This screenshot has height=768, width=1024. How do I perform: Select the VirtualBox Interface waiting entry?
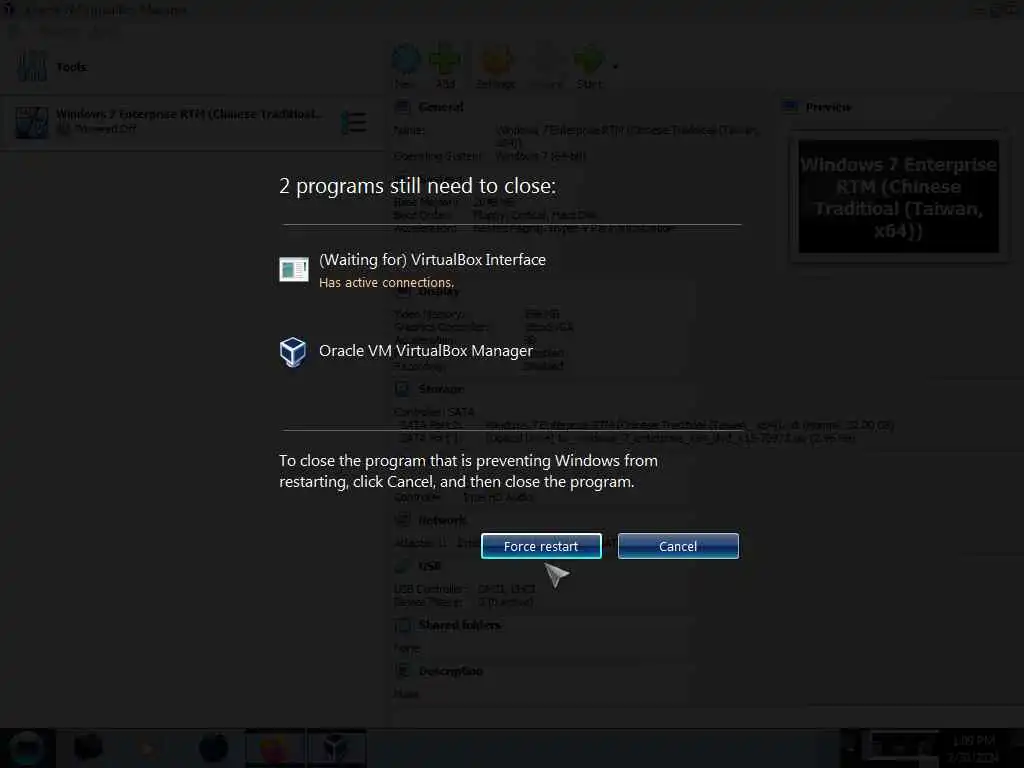point(413,270)
